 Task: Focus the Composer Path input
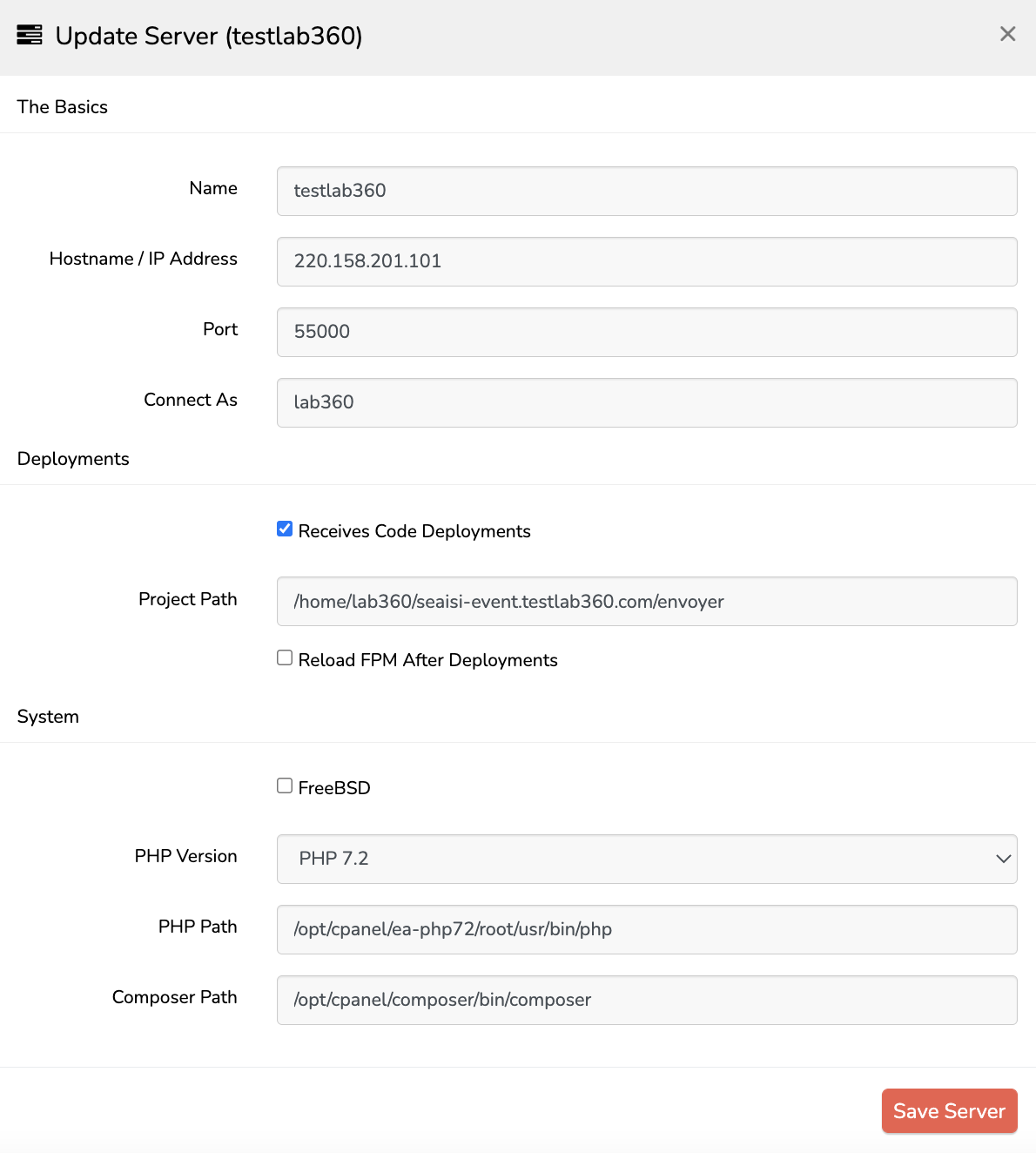[646, 1000]
